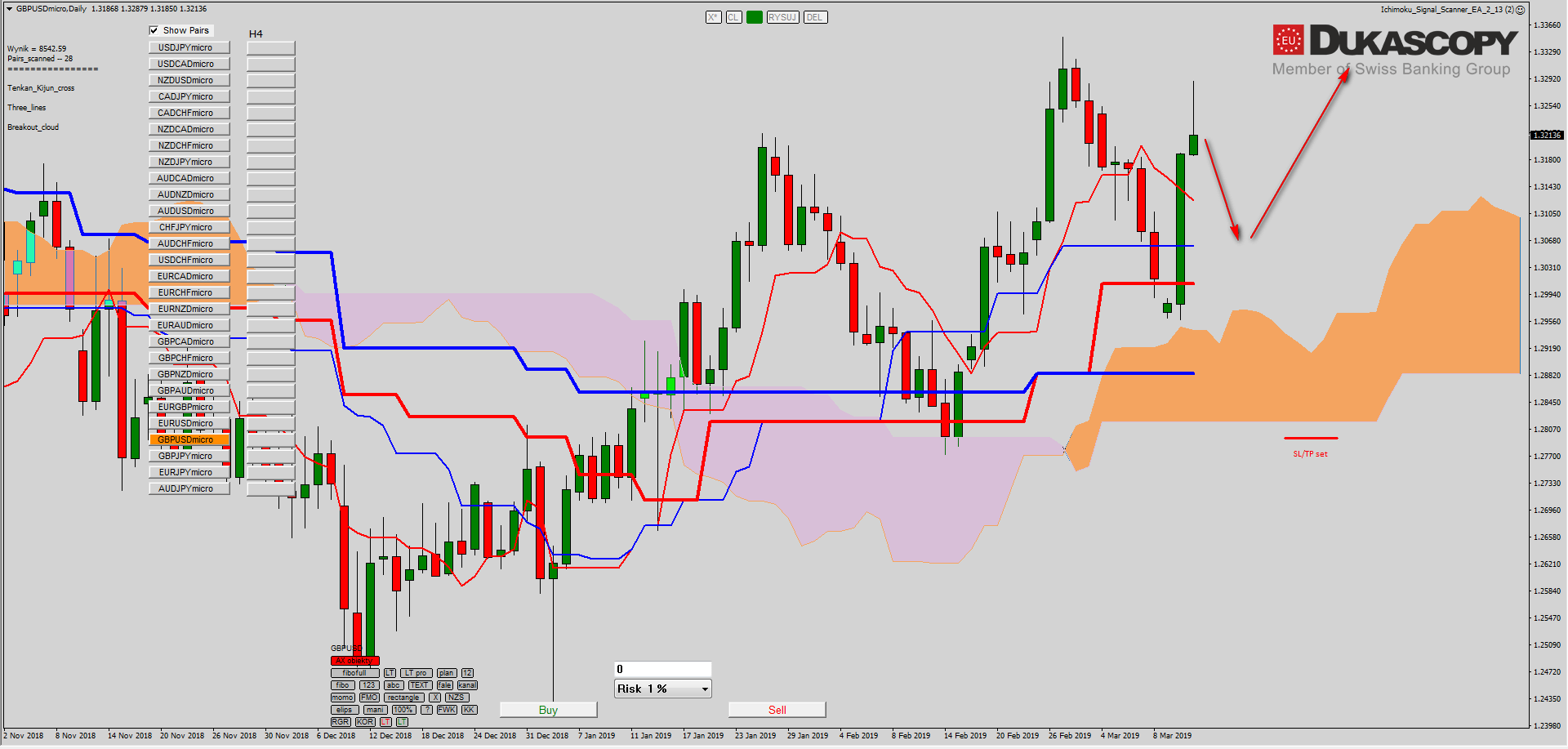1568x749 pixels.
Task: Click the lot size input field above Risk
Action: coord(662,669)
